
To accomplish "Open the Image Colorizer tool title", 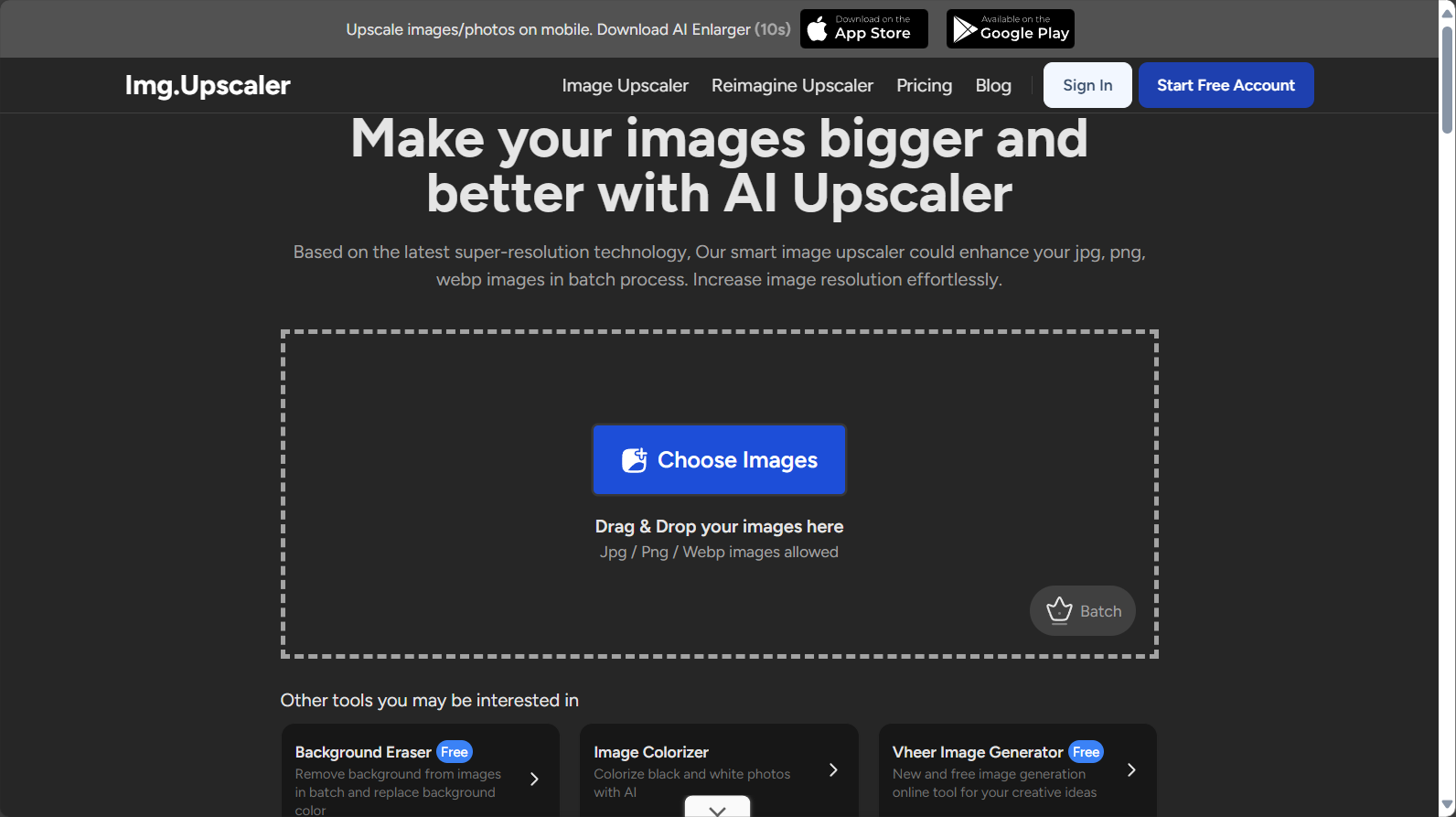I will 651,752.
